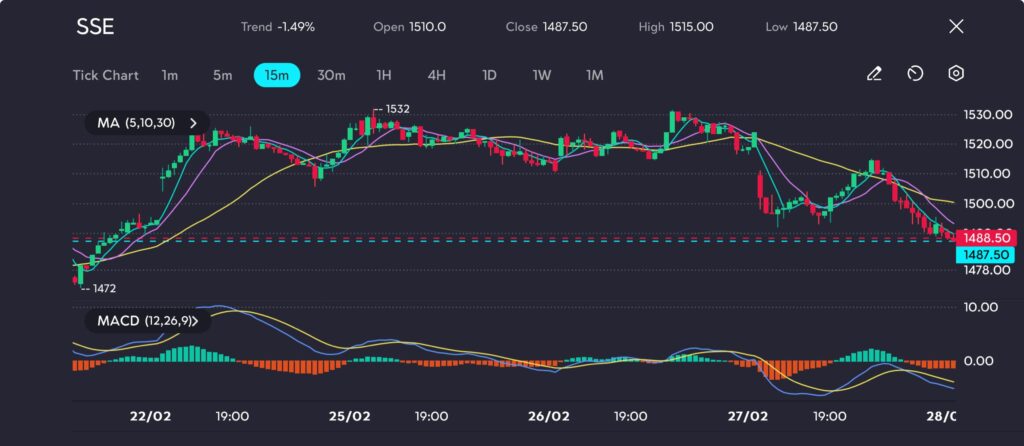The image size is (1024, 446).
Task: Pick the 1M monthly timeframe
Action: pos(594,75)
